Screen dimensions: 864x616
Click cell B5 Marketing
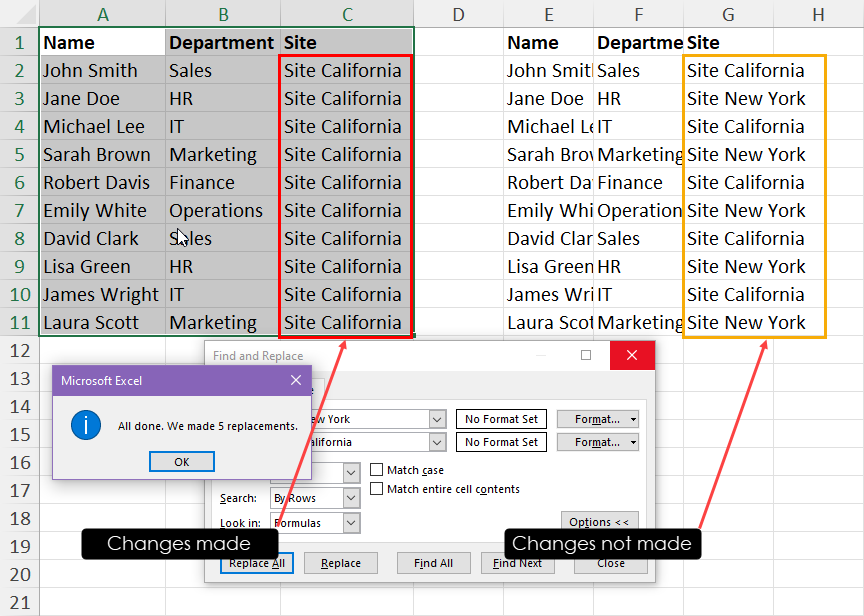pos(223,154)
